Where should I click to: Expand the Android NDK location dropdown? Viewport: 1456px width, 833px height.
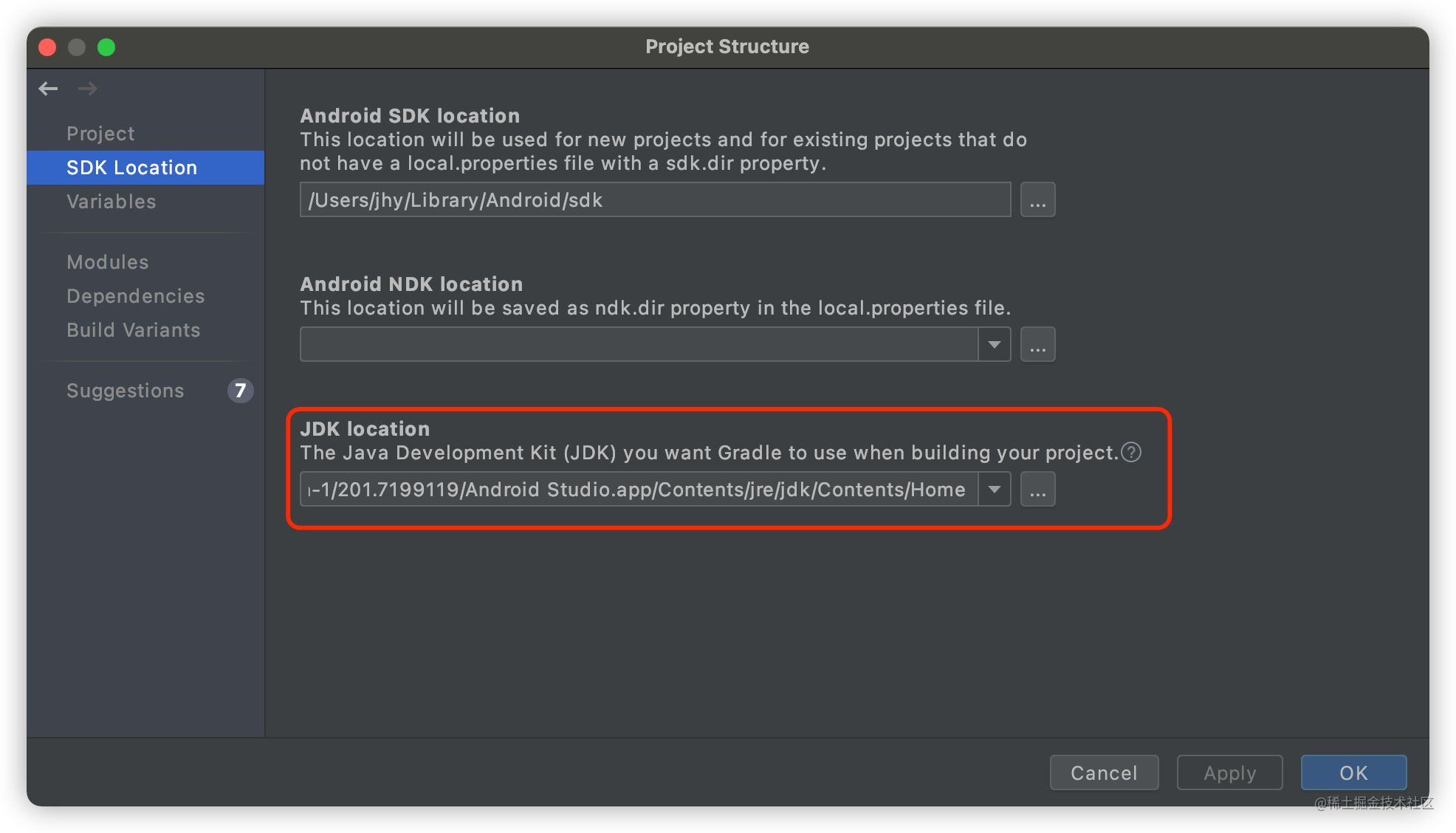[x=995, y=345]
